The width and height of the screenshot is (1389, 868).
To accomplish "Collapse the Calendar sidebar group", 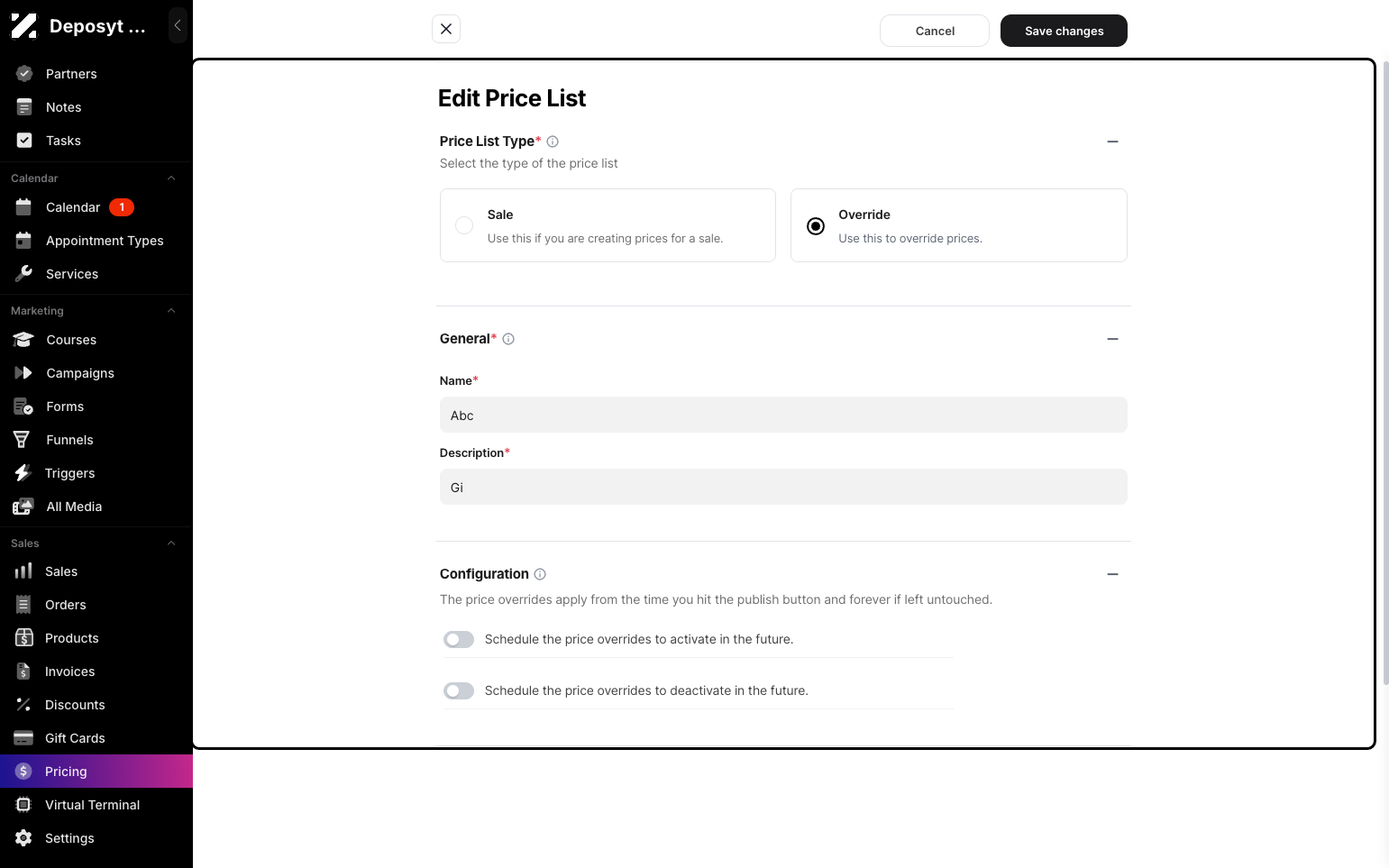I will [x=171, y=178].
